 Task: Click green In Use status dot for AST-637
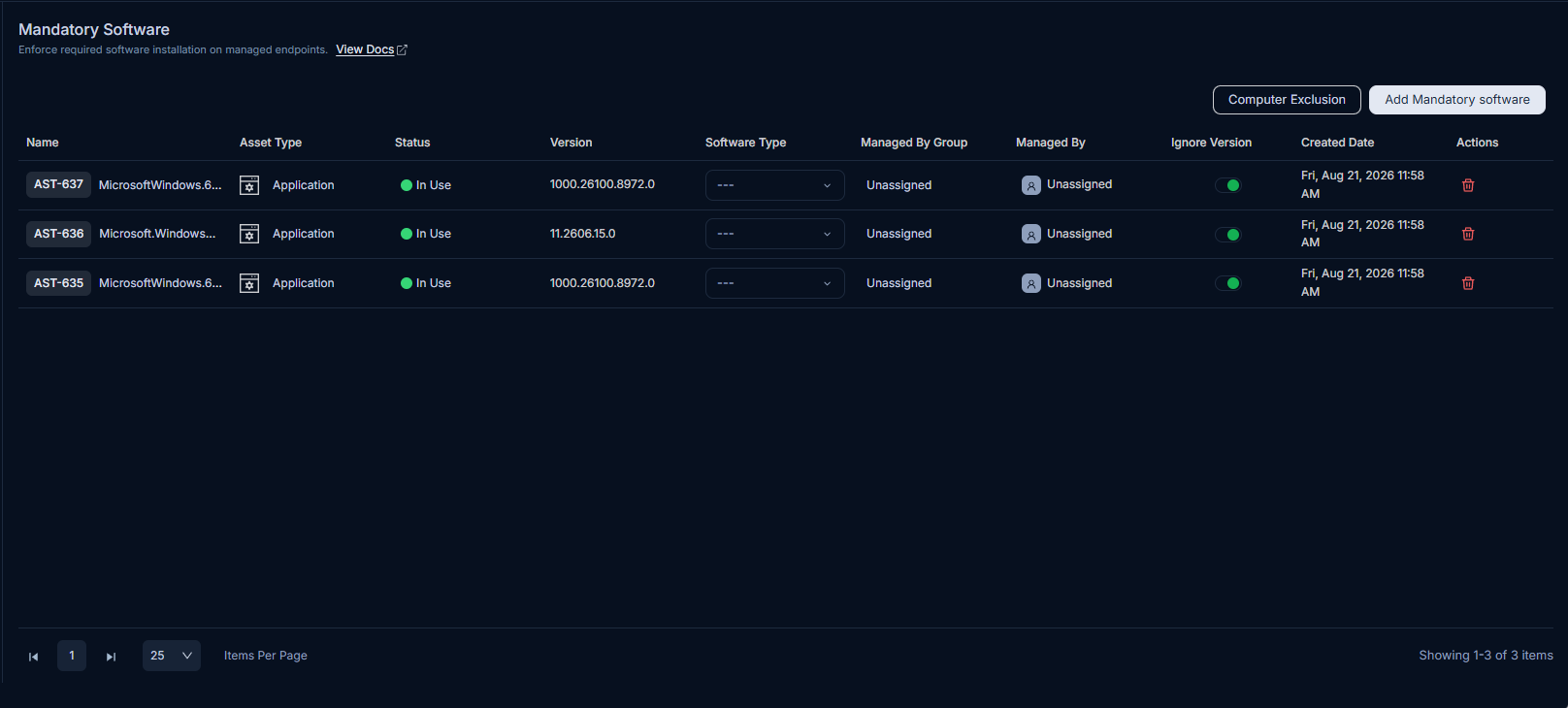point(407,185)
